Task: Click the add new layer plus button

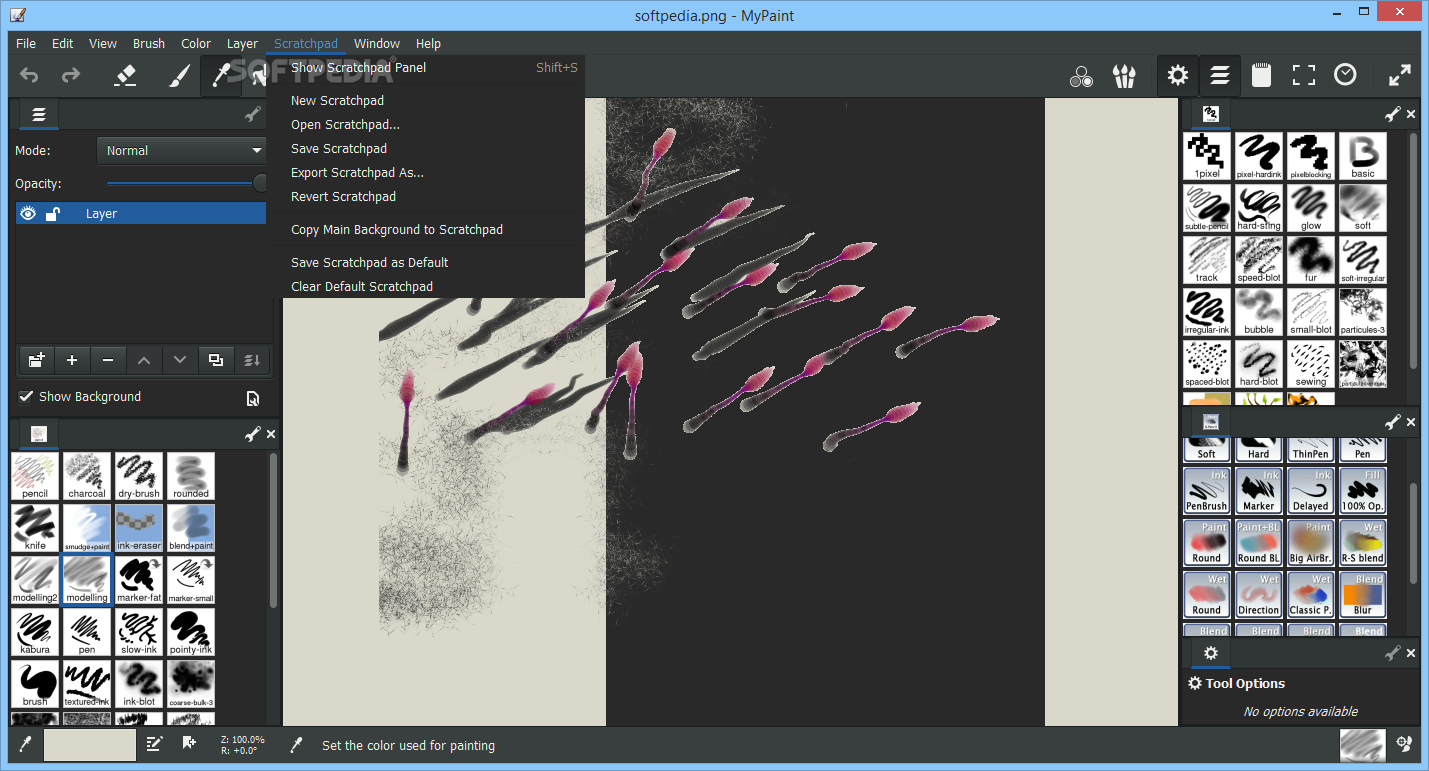Action: click(x=72, y=360)
